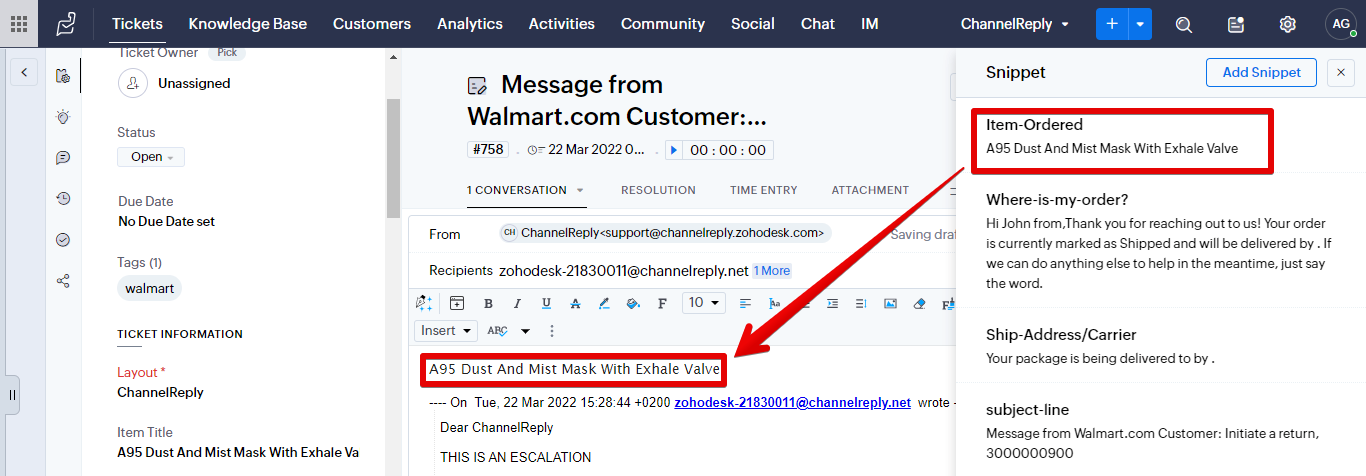
Task: Open the TIME ENTRY tab
Action: click(x=764, y=190)
